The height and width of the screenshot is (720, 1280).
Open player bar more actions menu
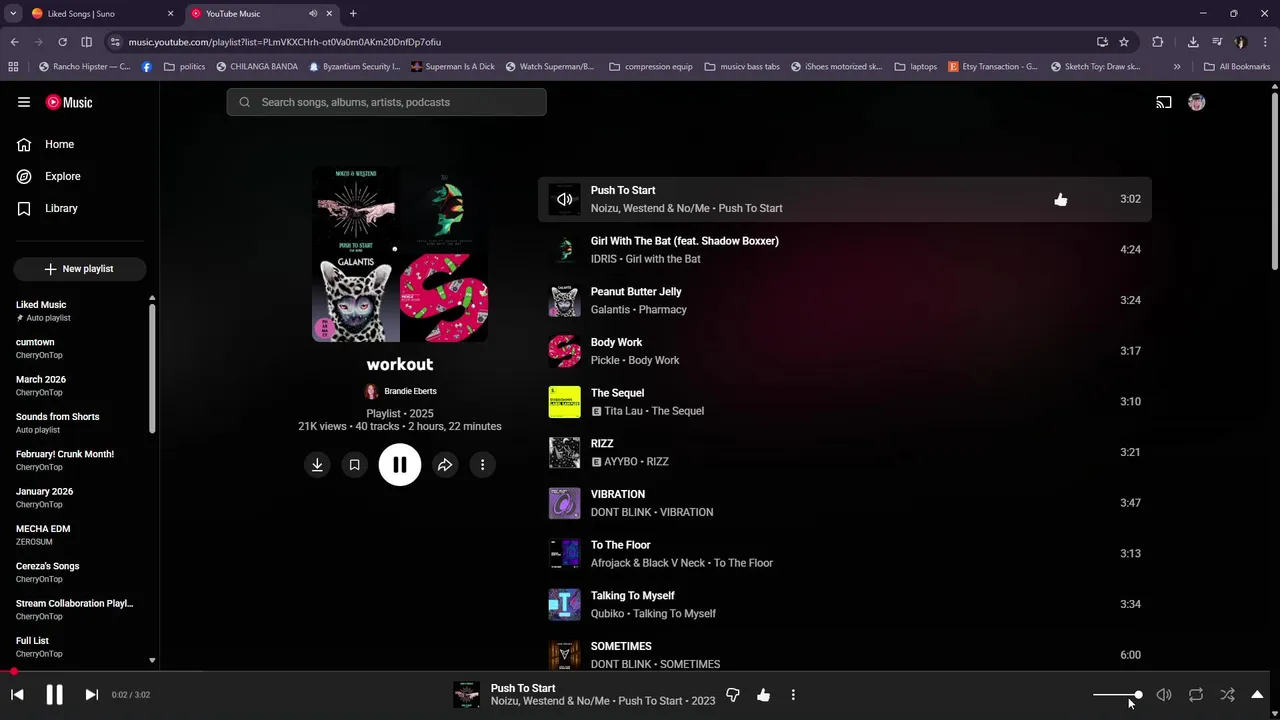(x=793, y=695)
